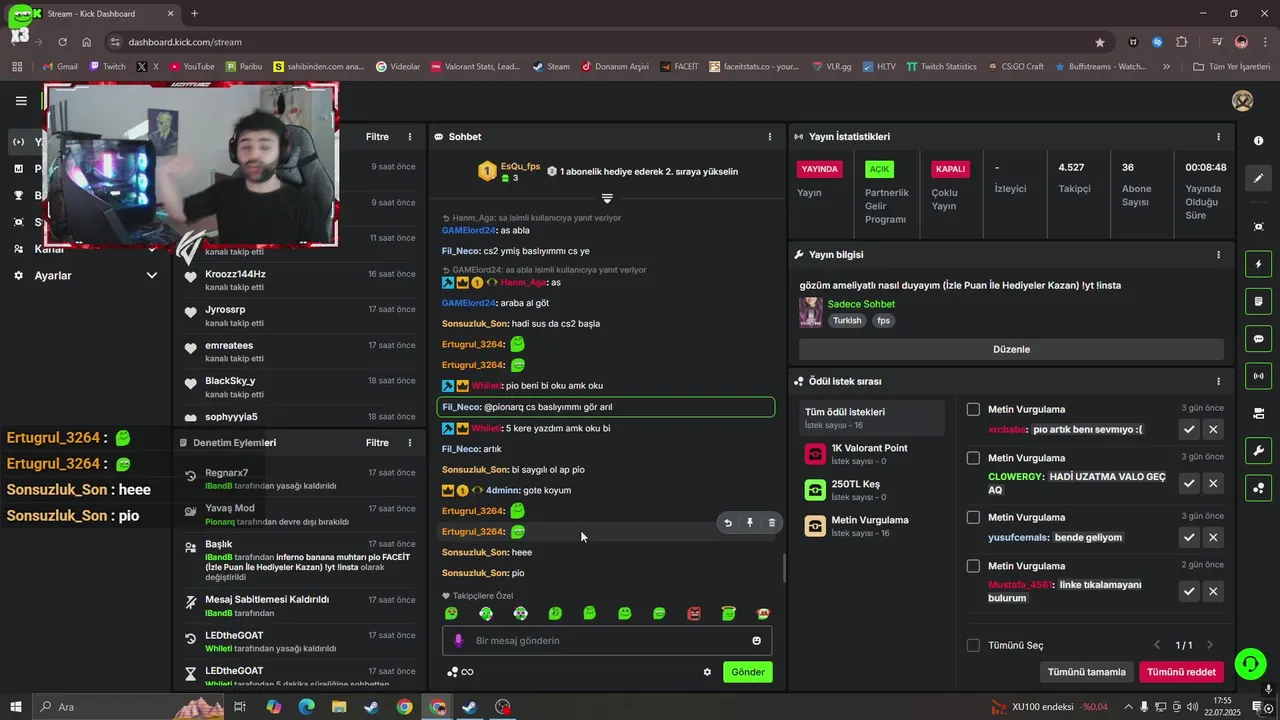Click Ayarlar in the left sidebar
1280x720 pixels.
point(53,276)
